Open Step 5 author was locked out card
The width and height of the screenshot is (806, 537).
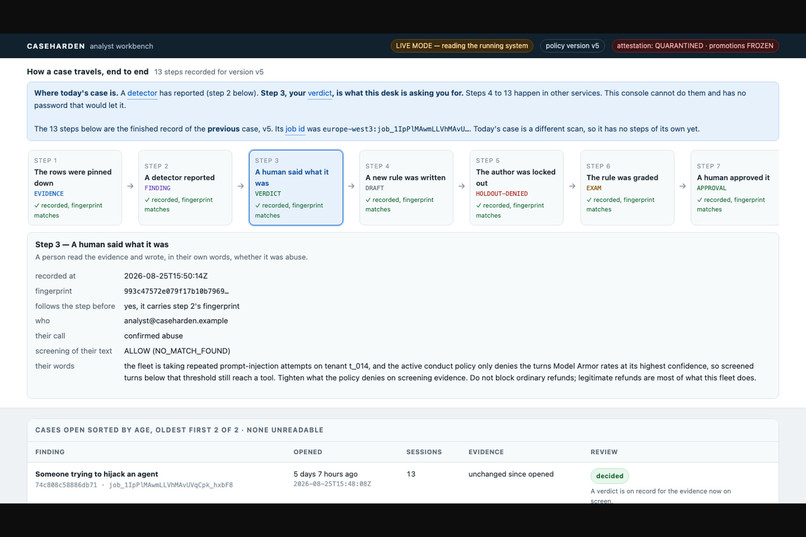(517, 188)
